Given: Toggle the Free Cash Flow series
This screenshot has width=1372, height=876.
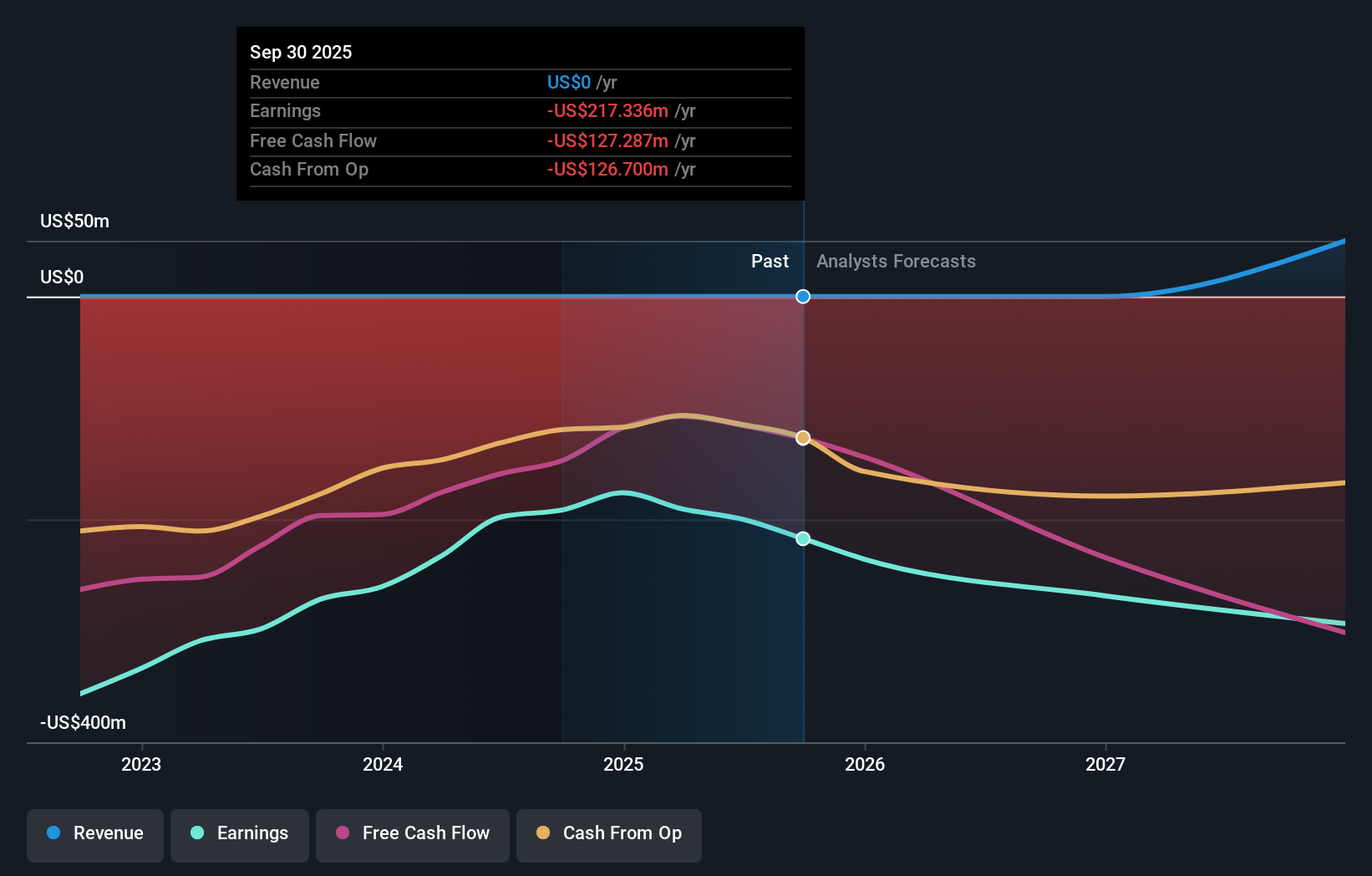Looking at the screenshot, I should [x=413, y=833].
